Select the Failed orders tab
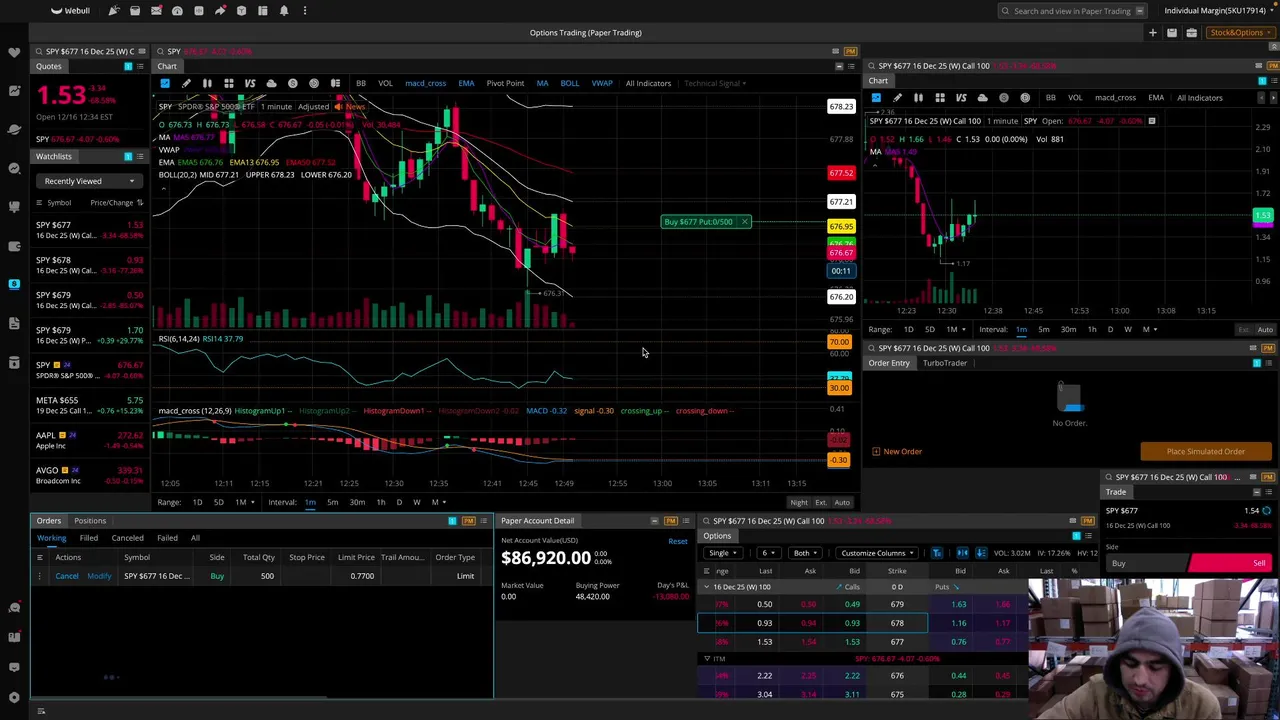 (167, 538)
